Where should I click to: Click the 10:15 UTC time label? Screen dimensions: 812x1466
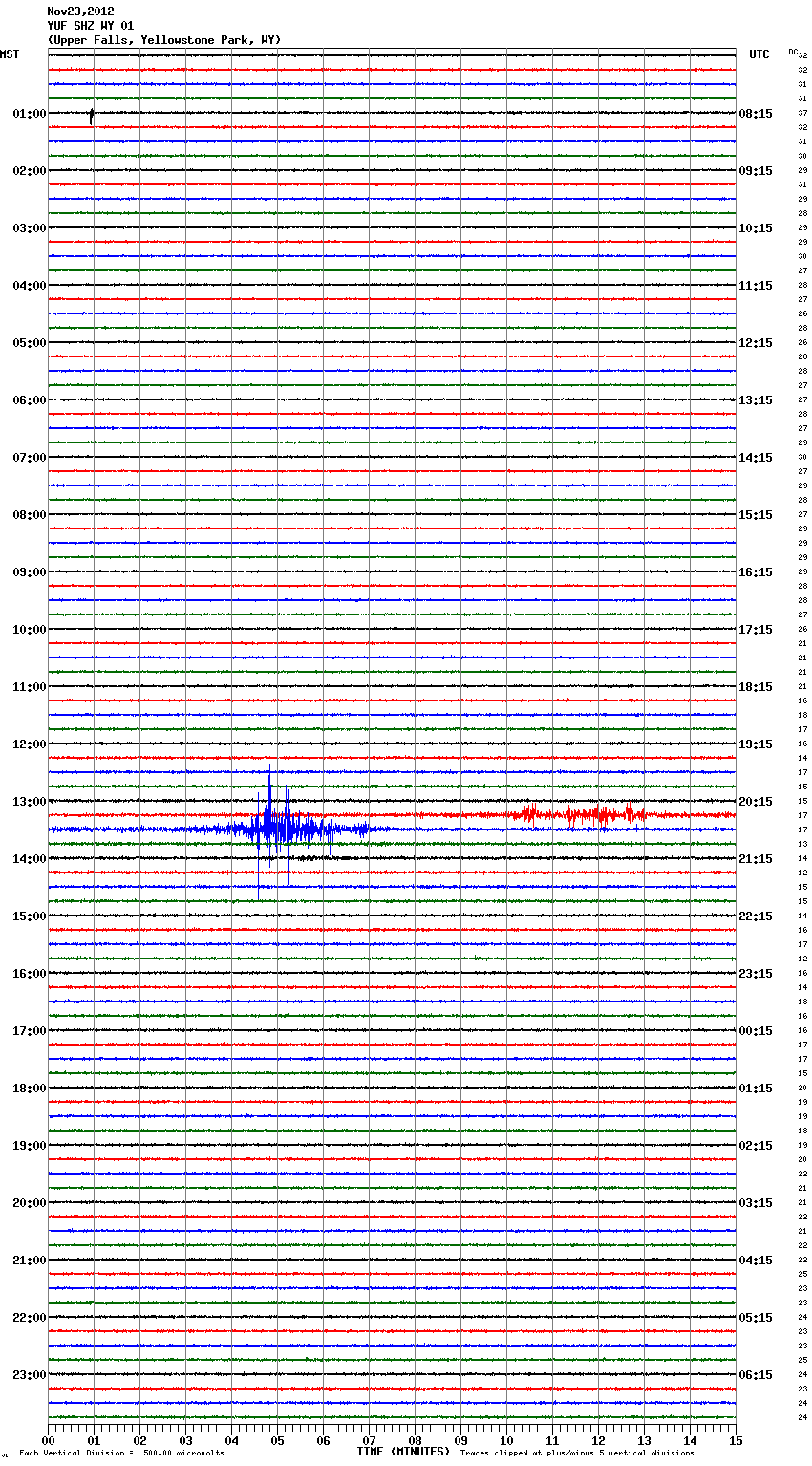click(756, 228)
